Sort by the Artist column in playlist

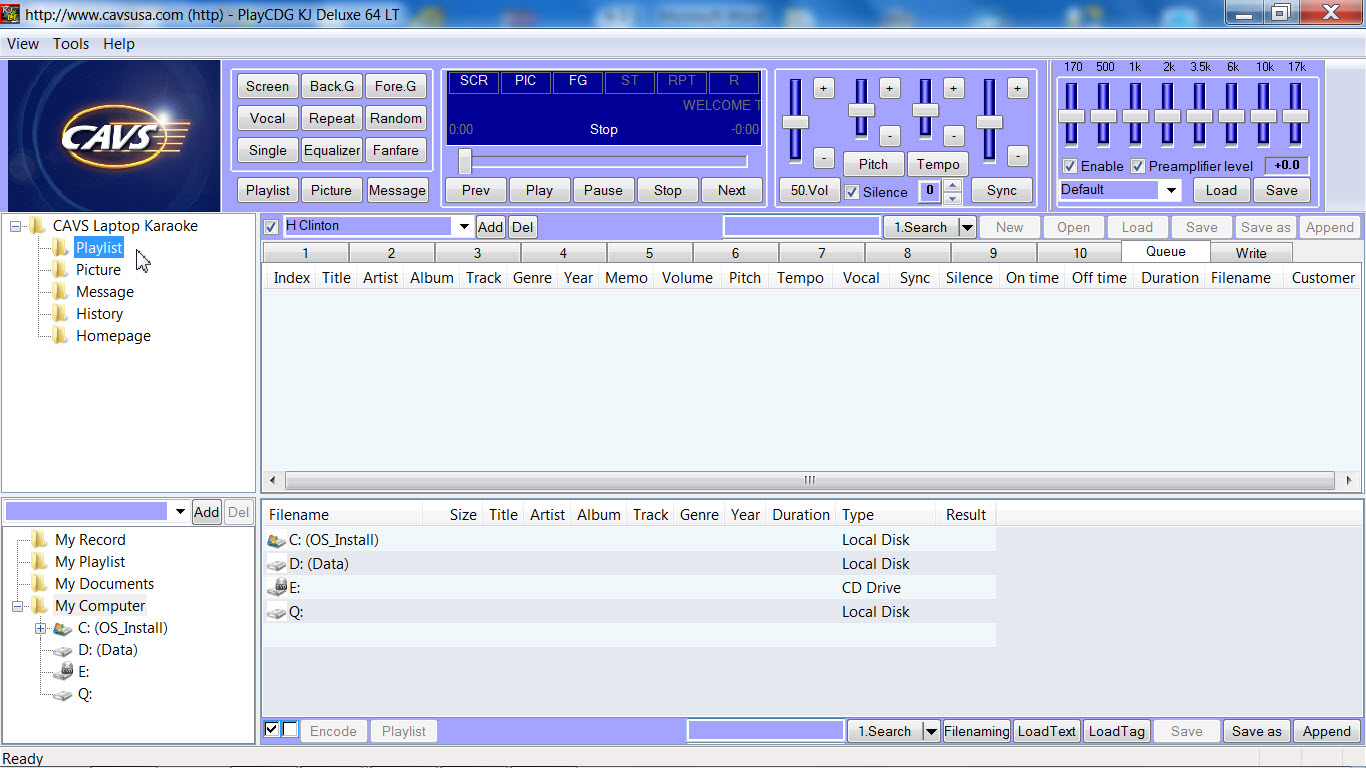[380, 278]
